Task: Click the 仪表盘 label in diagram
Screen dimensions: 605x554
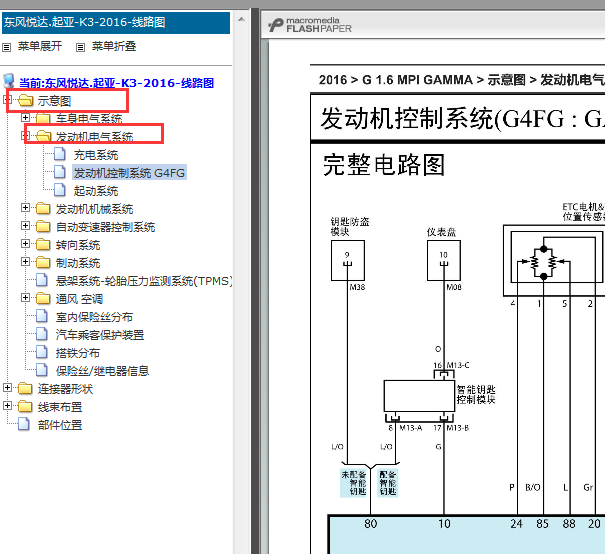Action: (441, 232)
